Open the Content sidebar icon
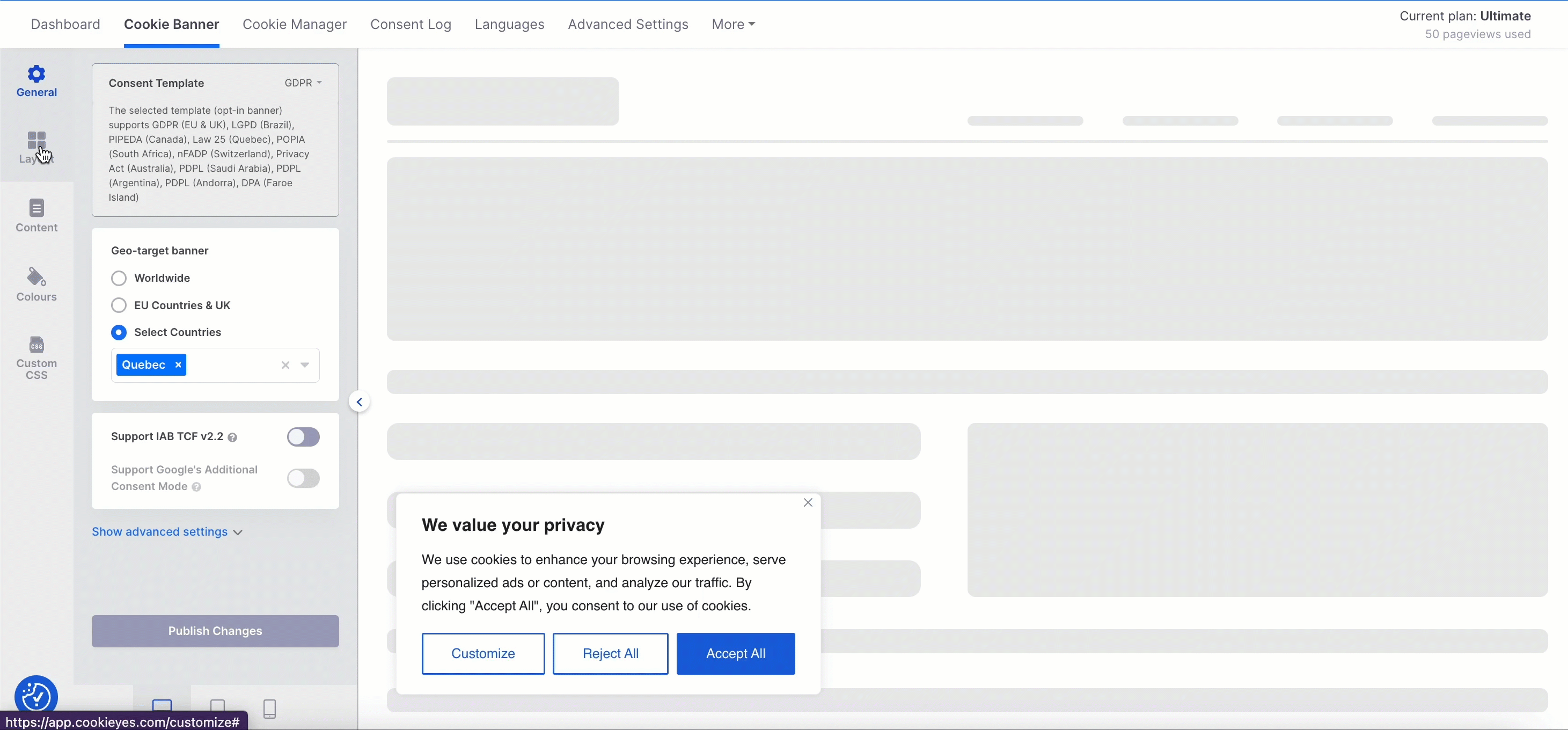Image resolution: width=1568 pixels, height=730 pixels. coord(36,208)
